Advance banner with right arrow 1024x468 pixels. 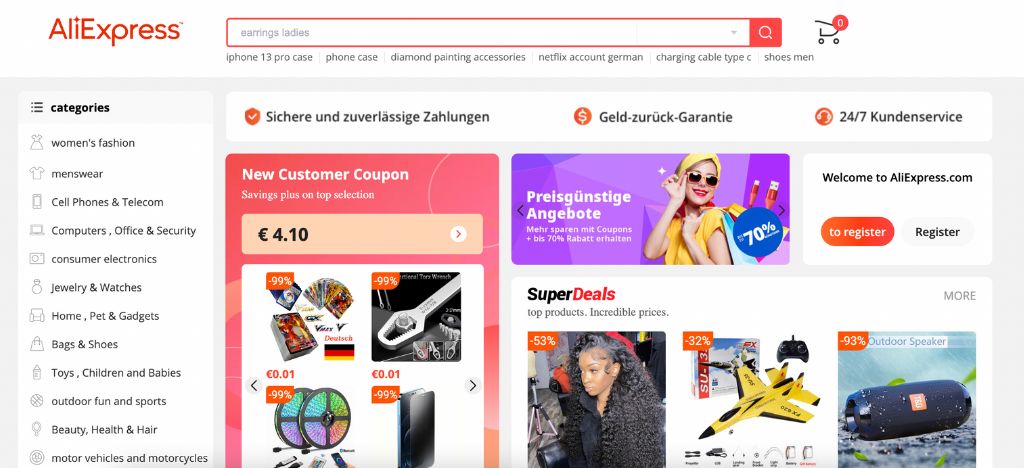[781, 210]
